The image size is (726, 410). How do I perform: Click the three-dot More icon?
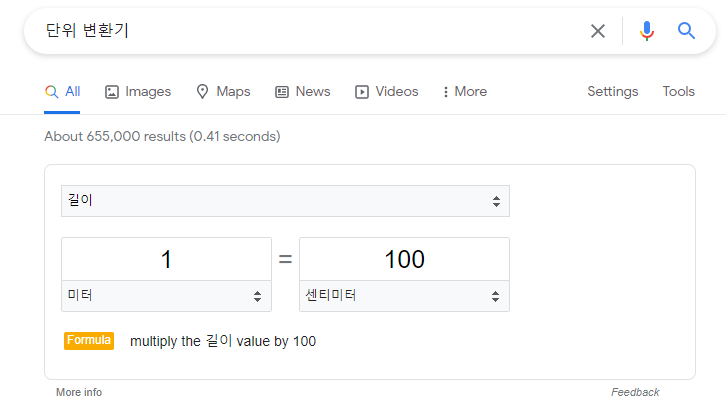tap(445, 92)
